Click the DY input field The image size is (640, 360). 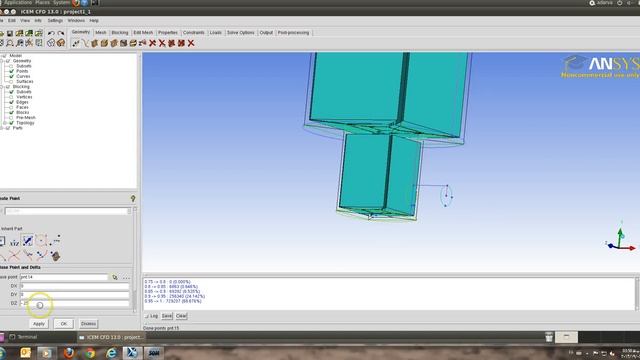tap(75, 294)
